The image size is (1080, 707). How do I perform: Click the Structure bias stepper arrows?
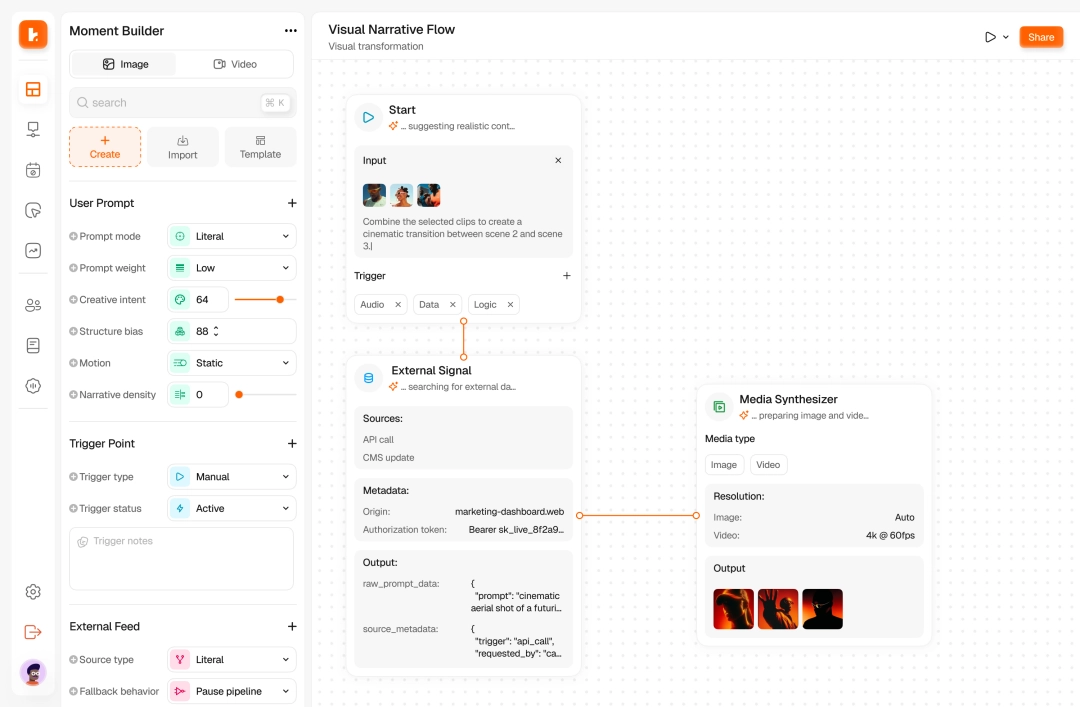coord(216,331)
